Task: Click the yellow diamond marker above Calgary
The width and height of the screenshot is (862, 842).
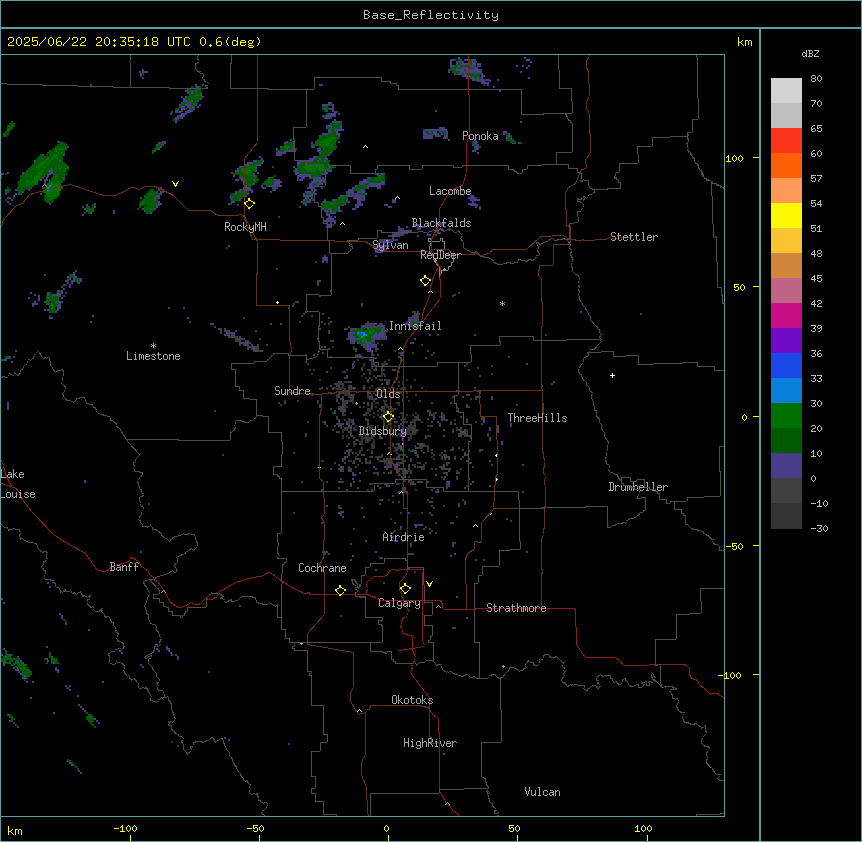Action: point(405,589)
